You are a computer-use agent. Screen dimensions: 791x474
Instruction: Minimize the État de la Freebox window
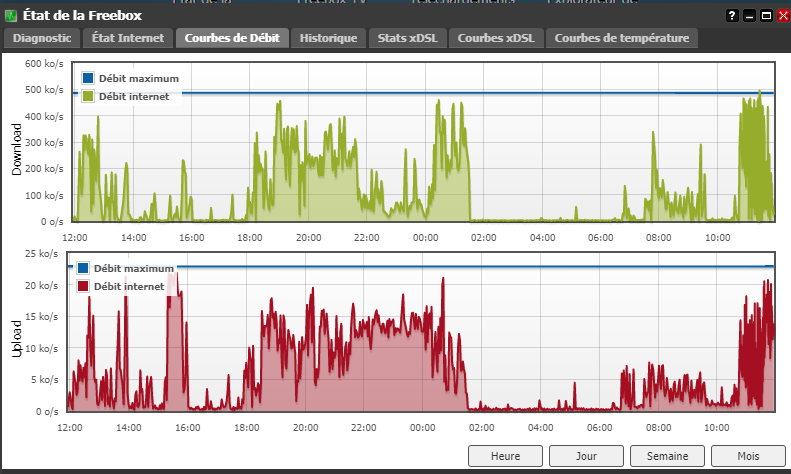749,16
